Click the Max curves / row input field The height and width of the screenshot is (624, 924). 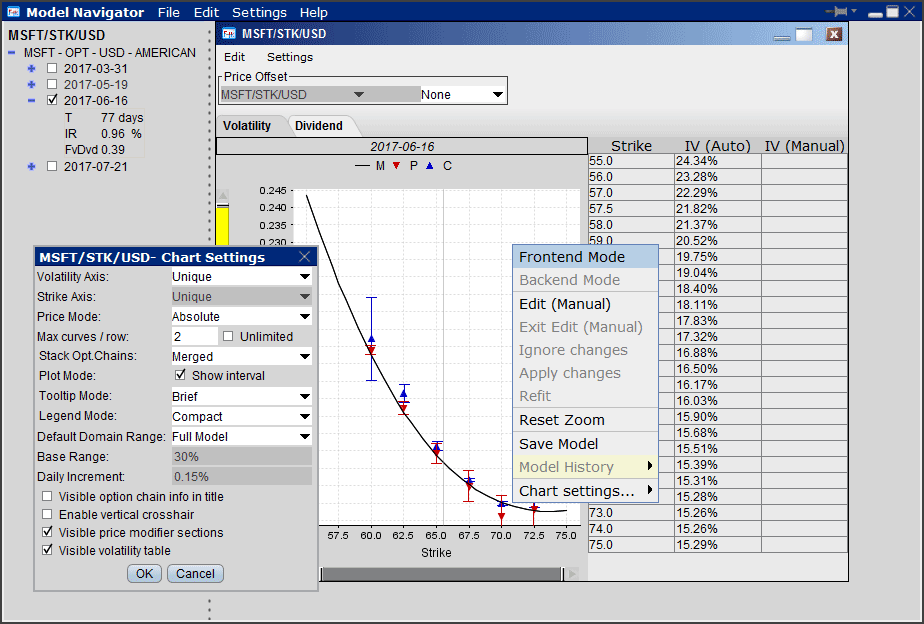click(x=194, y=336)
